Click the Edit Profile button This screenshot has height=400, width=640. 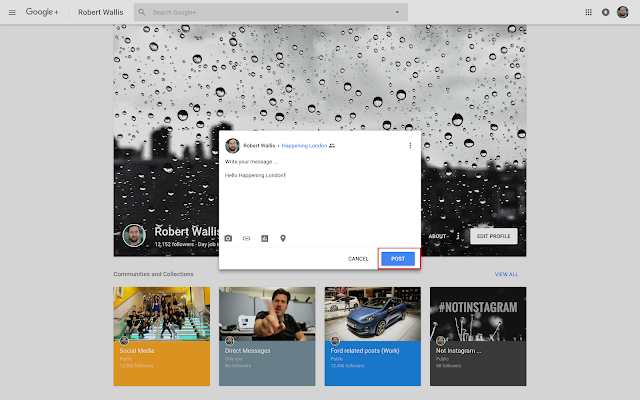tap(493, 236)
